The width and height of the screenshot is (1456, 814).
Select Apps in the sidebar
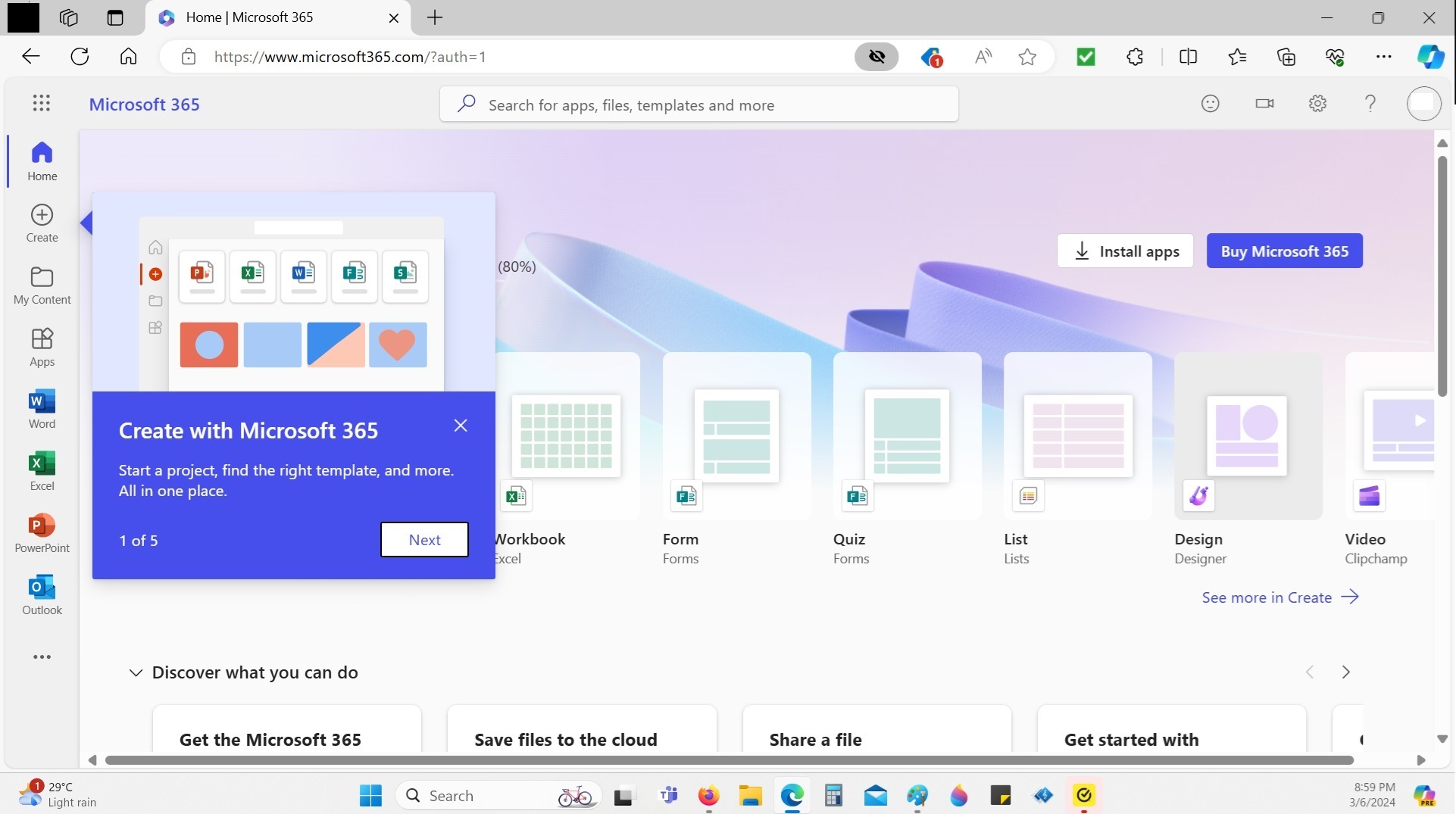42,347
